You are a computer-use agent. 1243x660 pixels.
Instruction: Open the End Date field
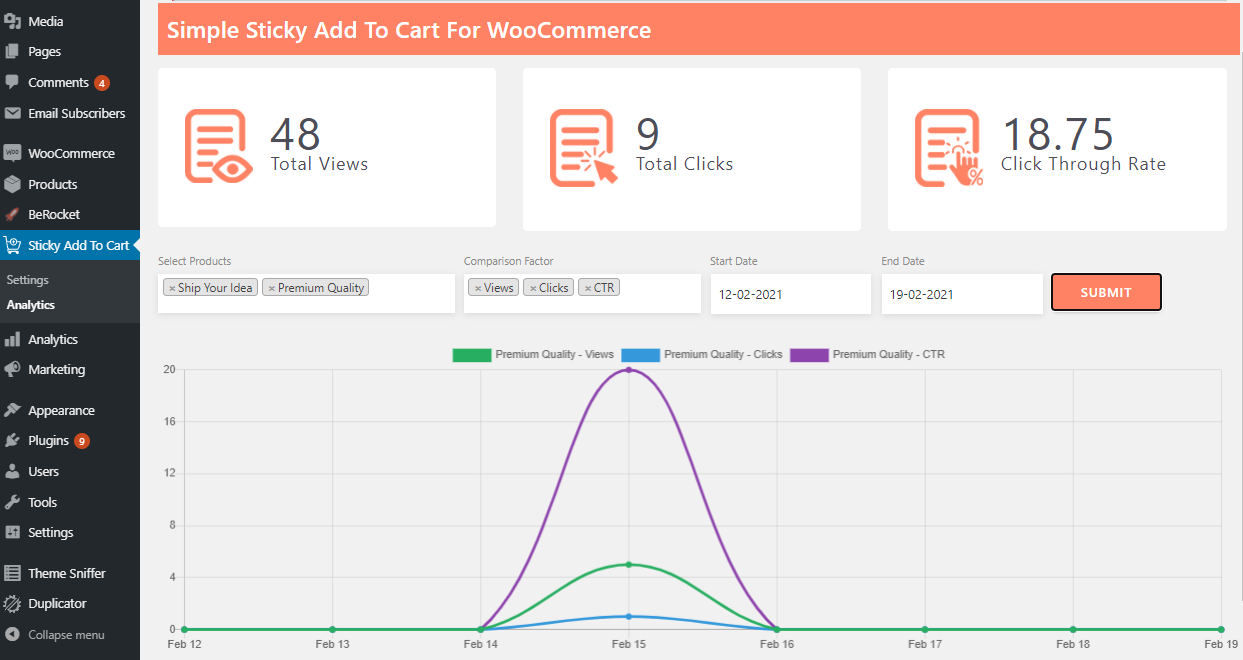[x=962, y=294]
